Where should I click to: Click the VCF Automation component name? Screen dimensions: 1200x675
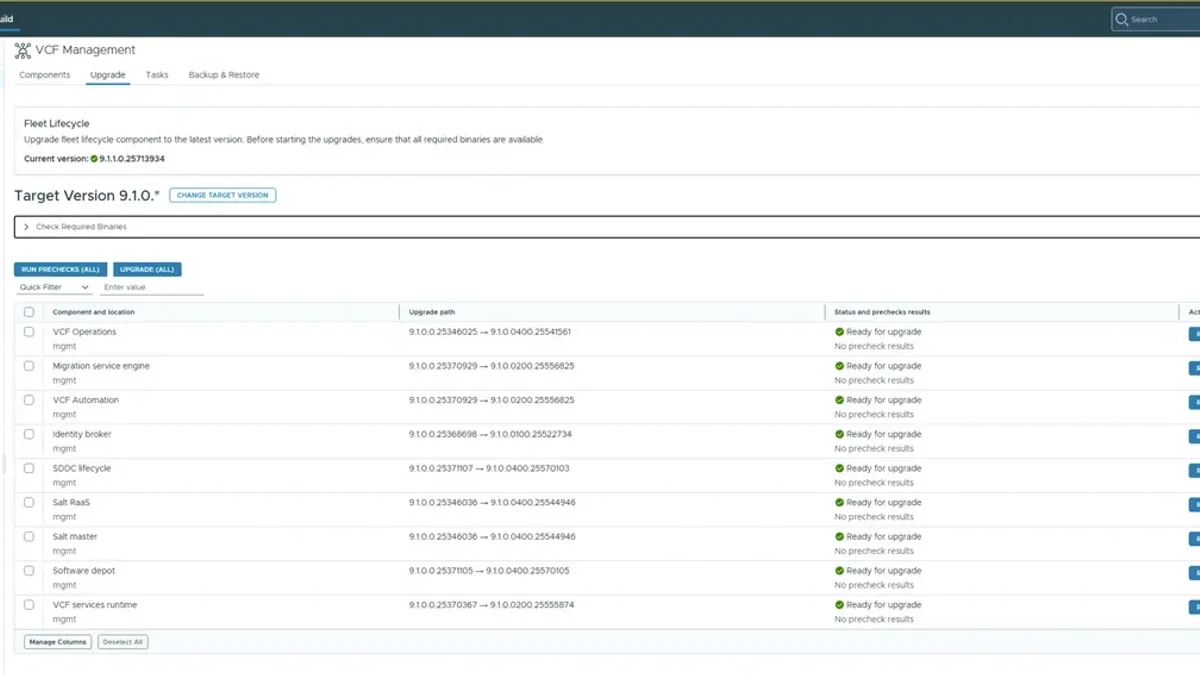86,400
